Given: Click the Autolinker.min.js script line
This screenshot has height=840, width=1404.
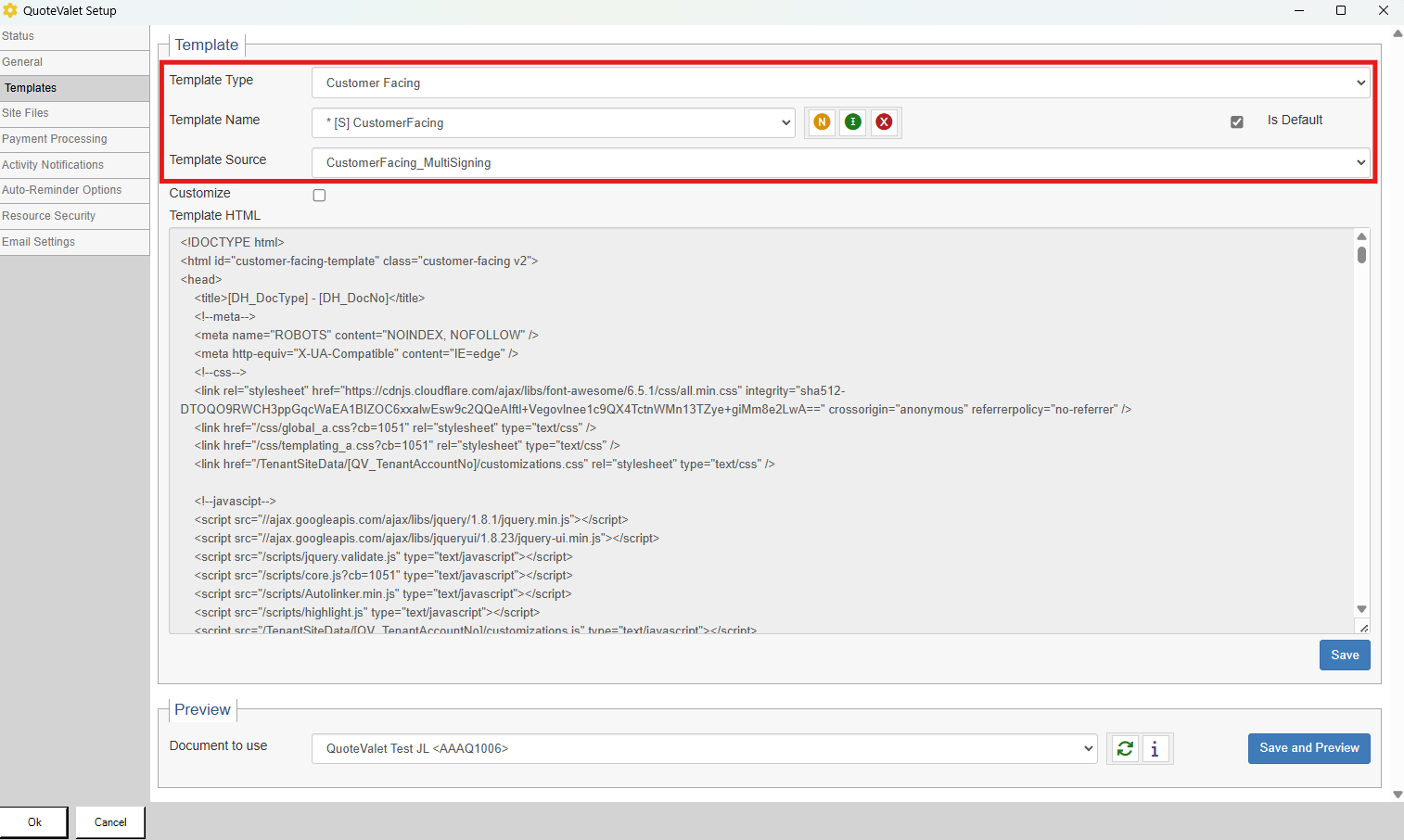Looking at the screenshot, I should coord(383,594).
